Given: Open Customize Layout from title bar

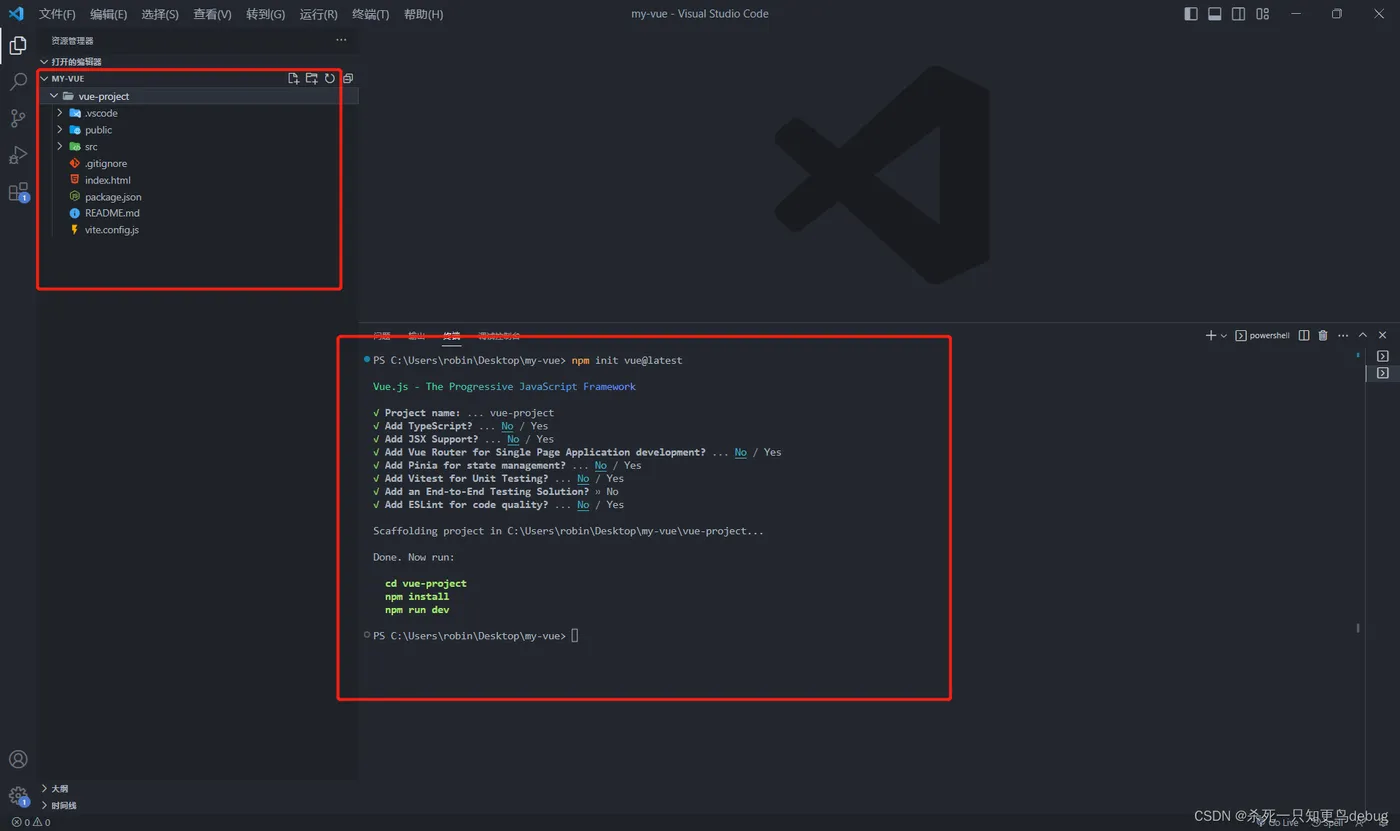Looking at the screenshot, I should pos(1263,14).
